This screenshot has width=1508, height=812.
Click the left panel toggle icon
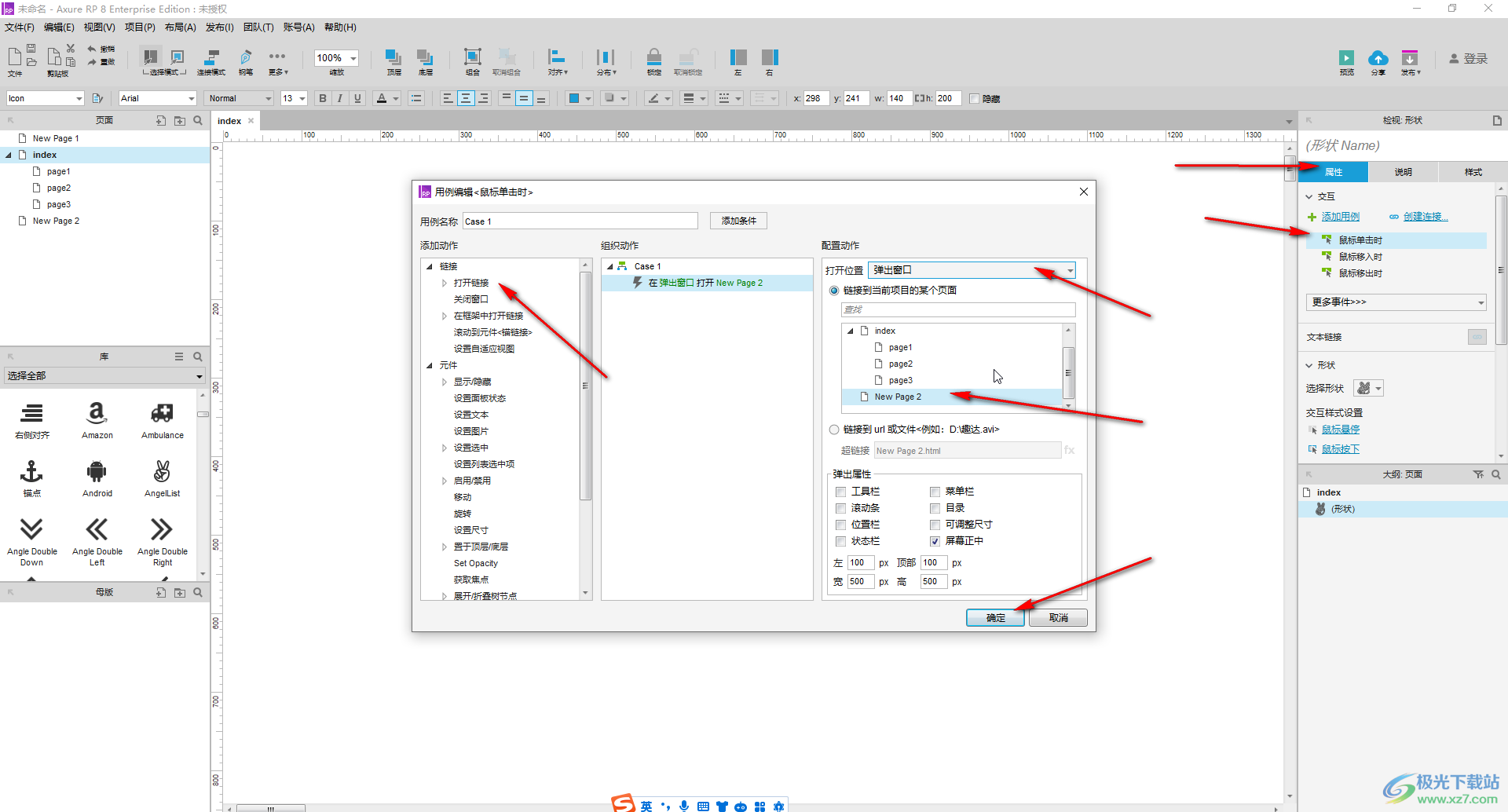point(738,57)
